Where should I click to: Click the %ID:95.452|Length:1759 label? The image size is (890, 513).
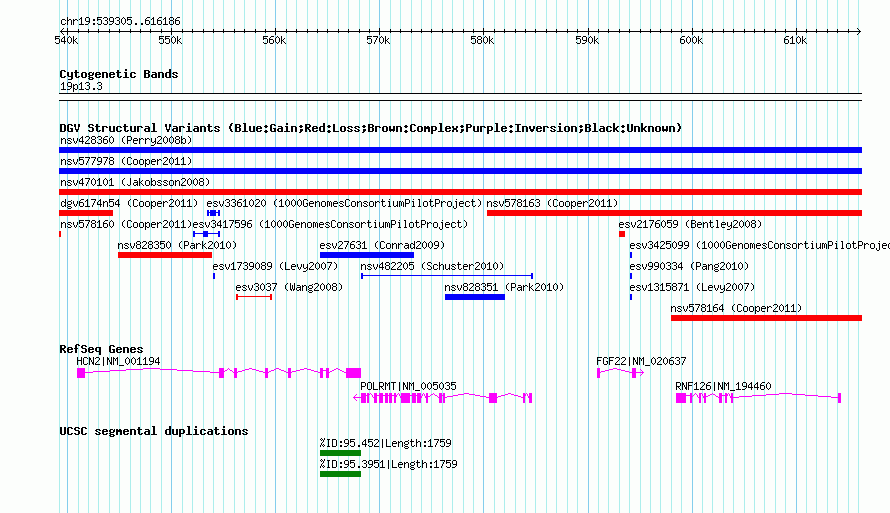coord(385,443)
